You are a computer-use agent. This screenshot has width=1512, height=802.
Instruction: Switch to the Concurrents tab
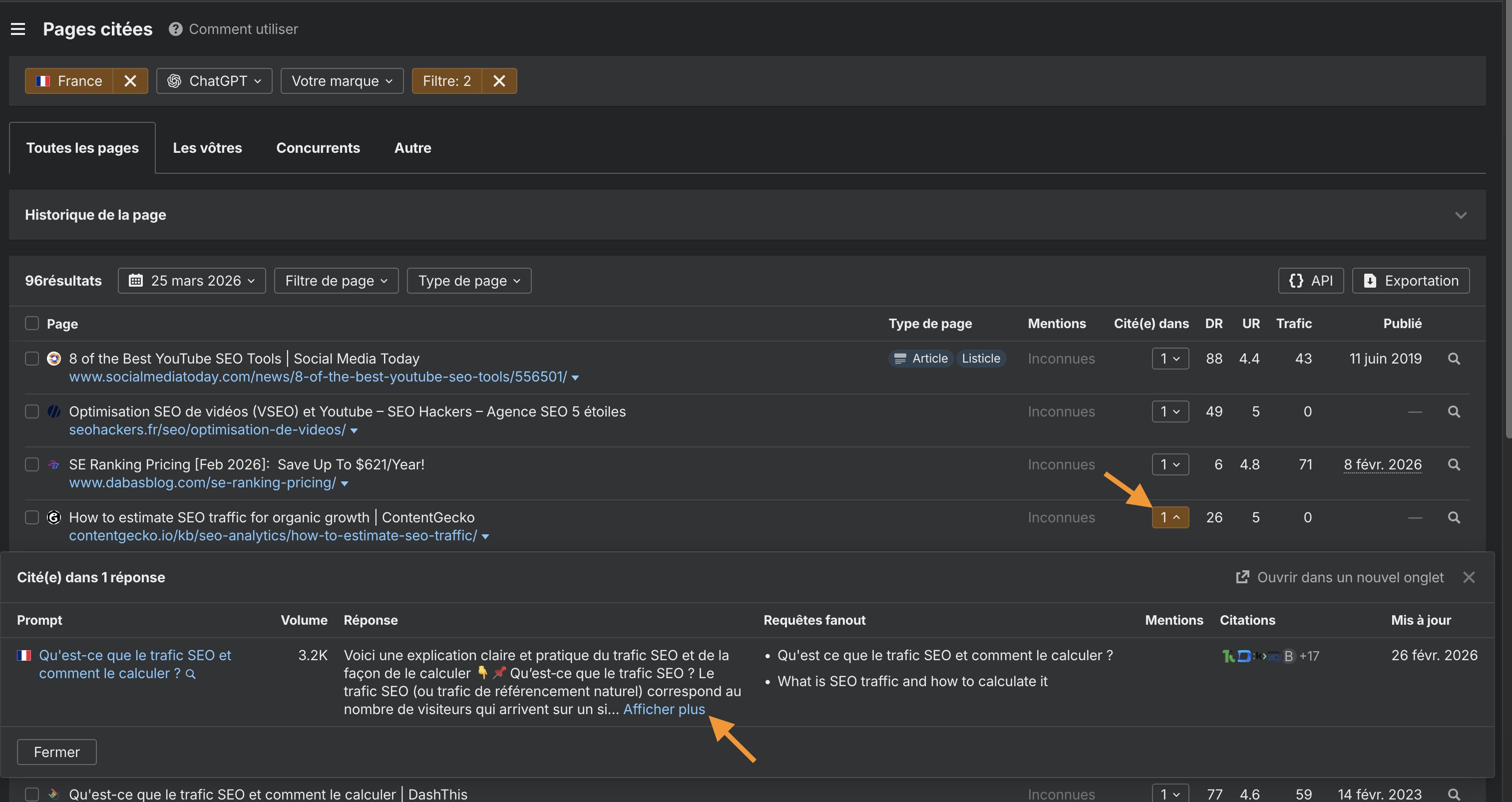tap(318, 148)
